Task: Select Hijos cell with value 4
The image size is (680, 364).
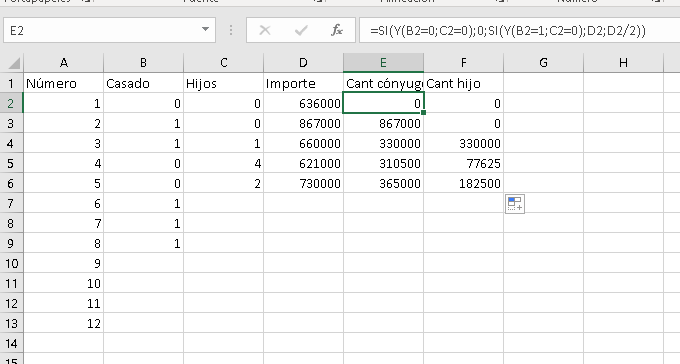Action: (223, 163)
